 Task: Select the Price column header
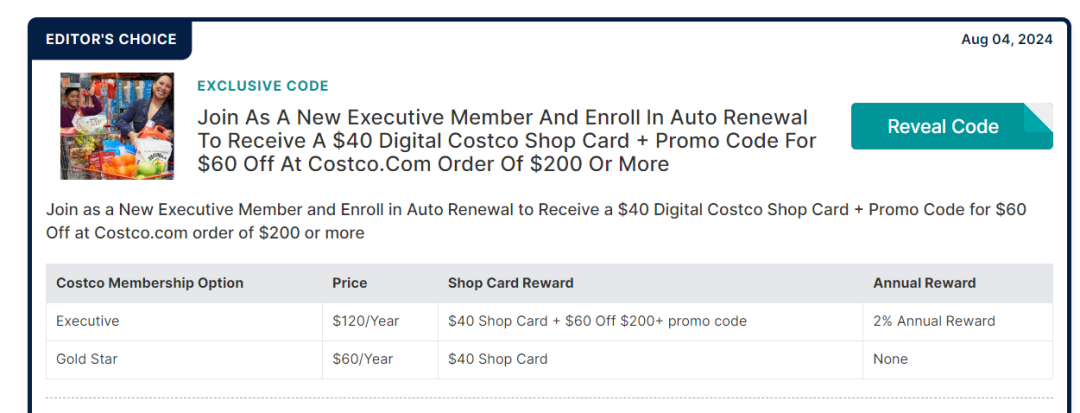tap(349, 283)
